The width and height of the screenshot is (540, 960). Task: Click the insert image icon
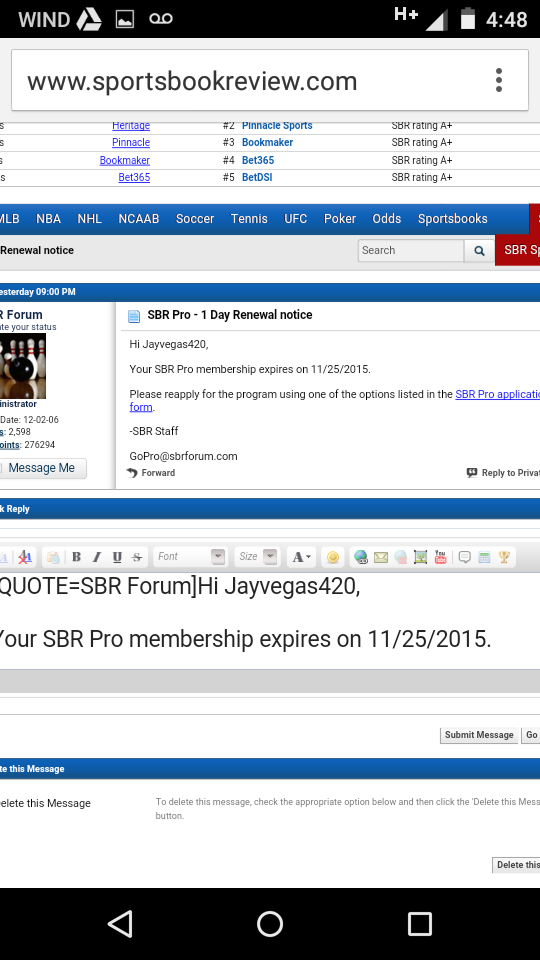[x=420, y=557]
